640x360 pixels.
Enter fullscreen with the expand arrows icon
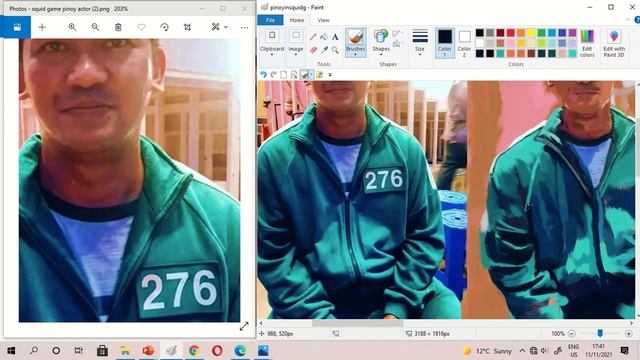[x=244, y=326]
